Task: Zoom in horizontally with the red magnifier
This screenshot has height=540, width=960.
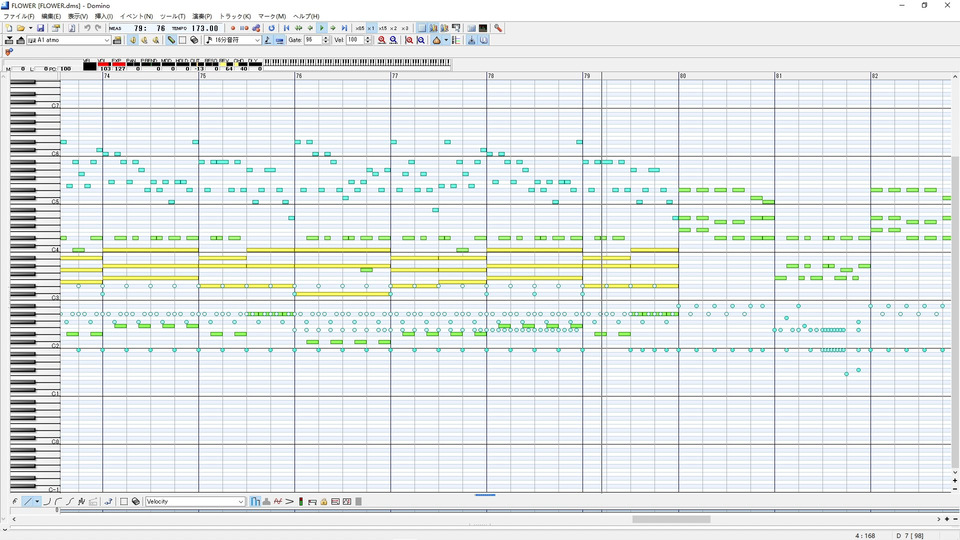Action: [381, 40]
